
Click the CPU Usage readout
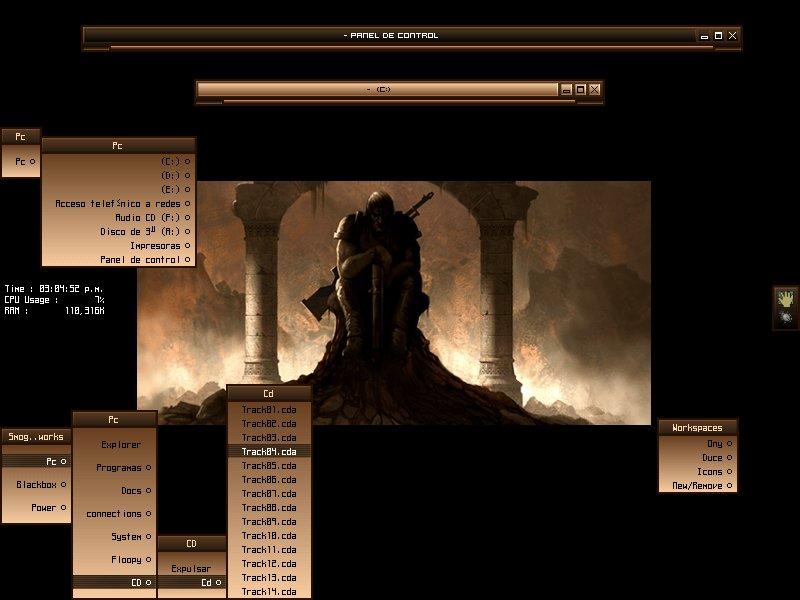(x=54, y=300)
